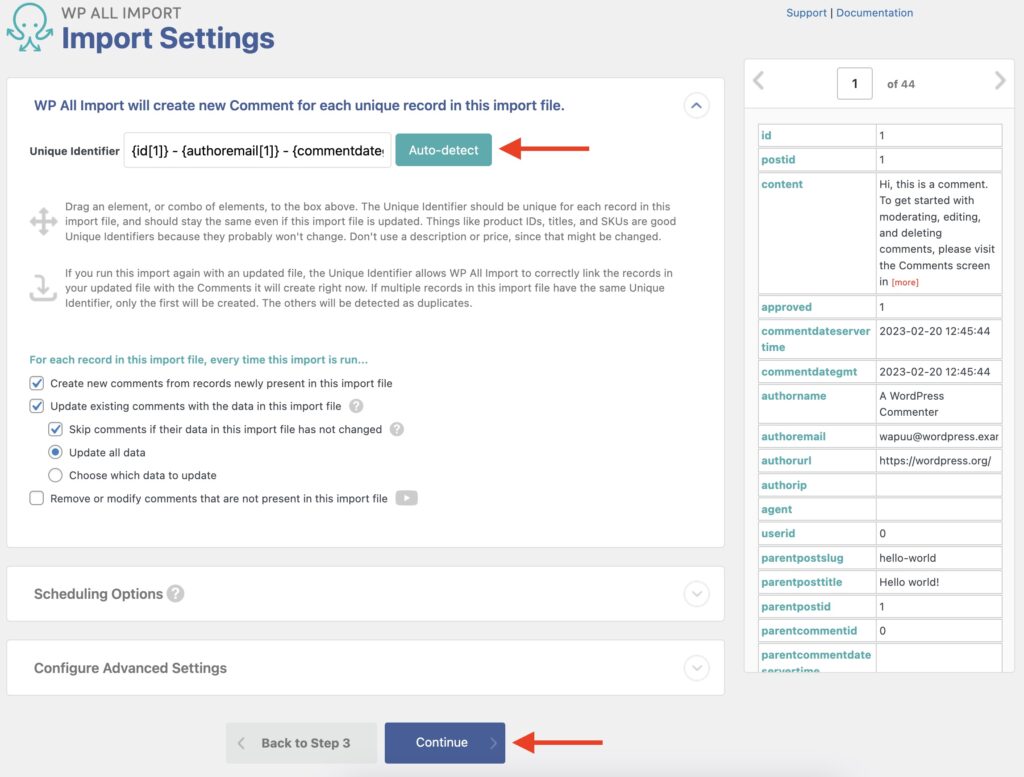Click the record number input field

(855, 84)
